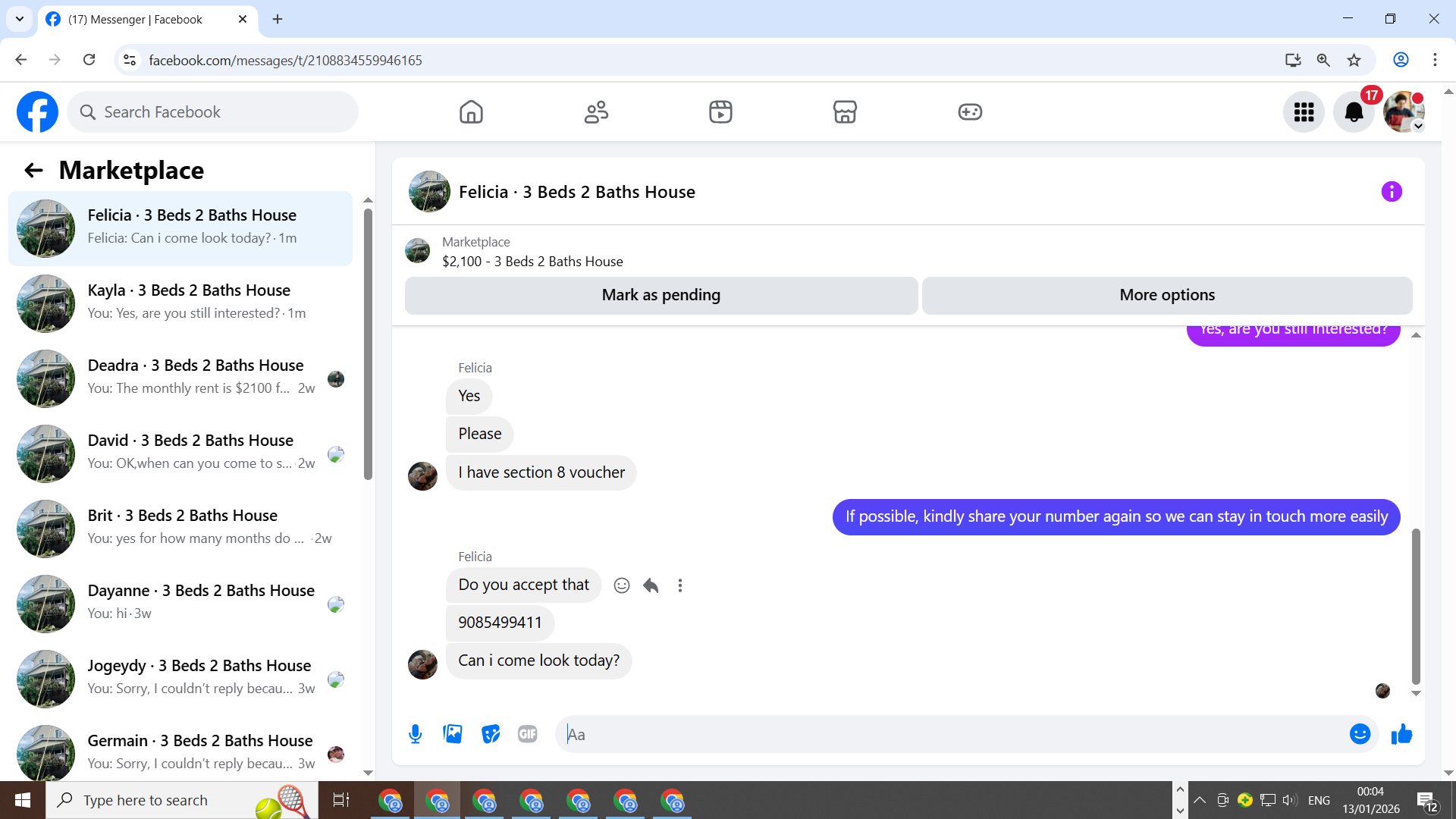
Task: Click the voice clip microphone icon
Action: (x=415, y=734)
